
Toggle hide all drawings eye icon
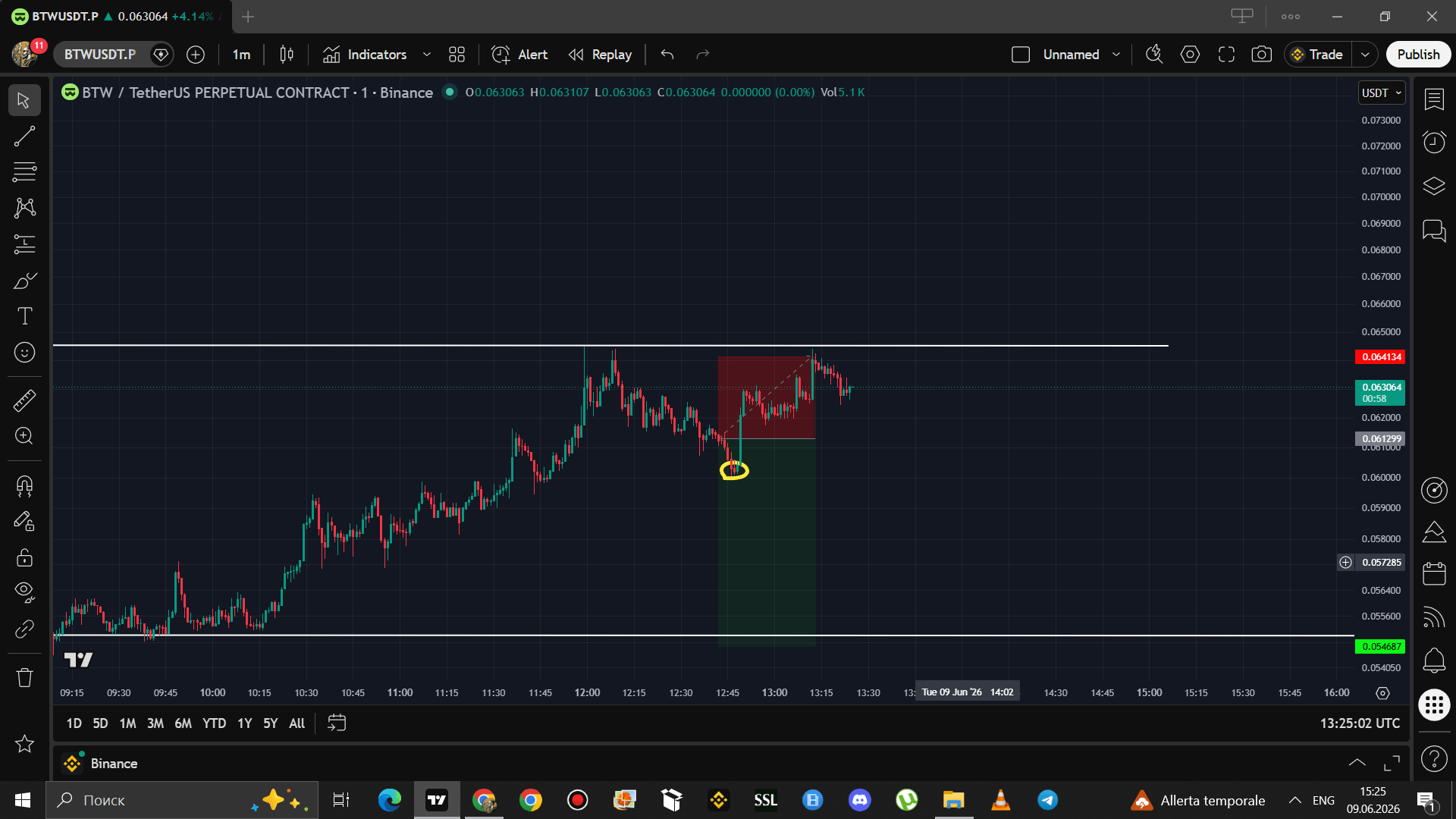[24, 592]
